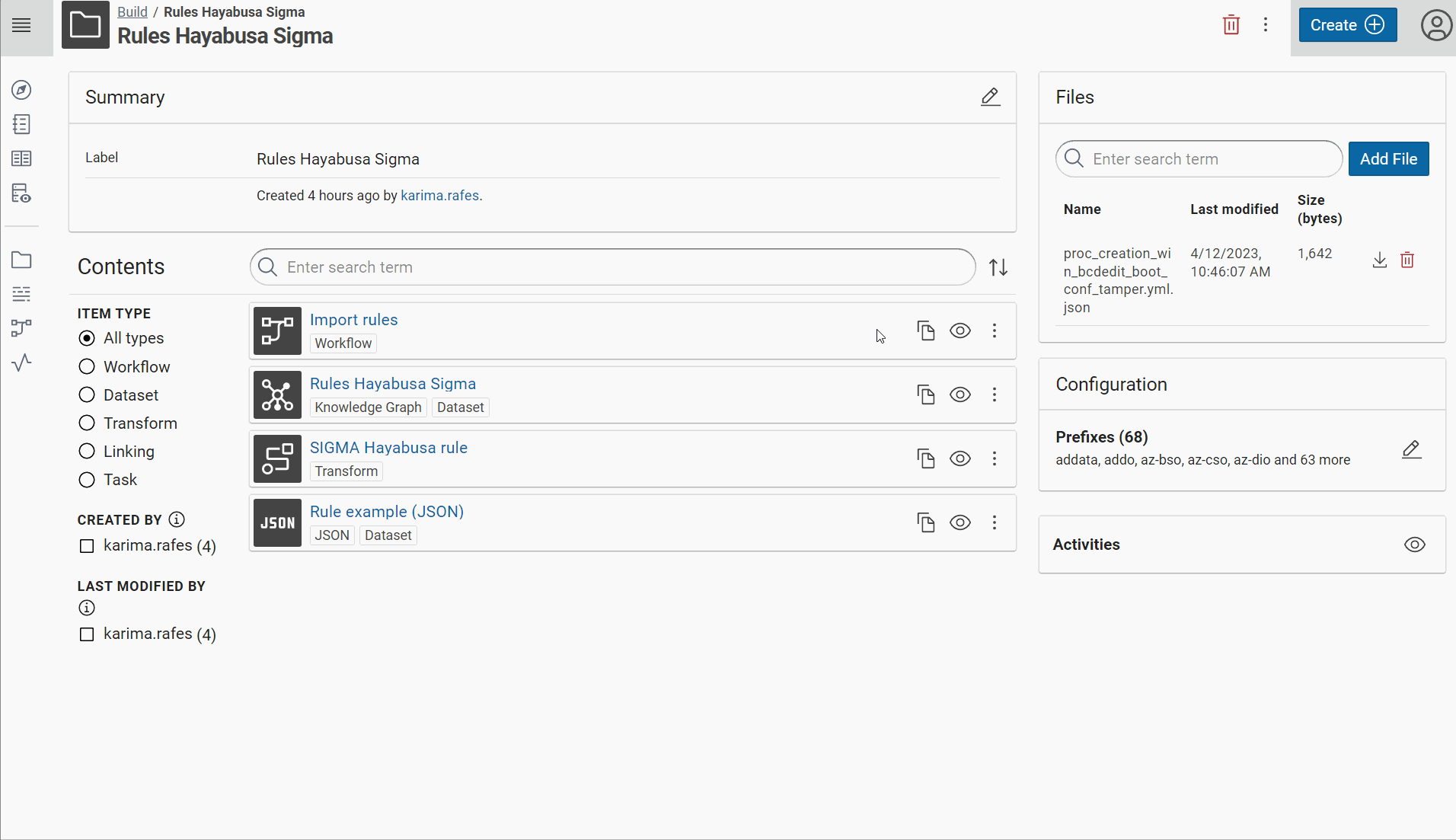Open more options for Rules Hayabusa Sigma item
Screen dimensions: 1456x840
994,394
